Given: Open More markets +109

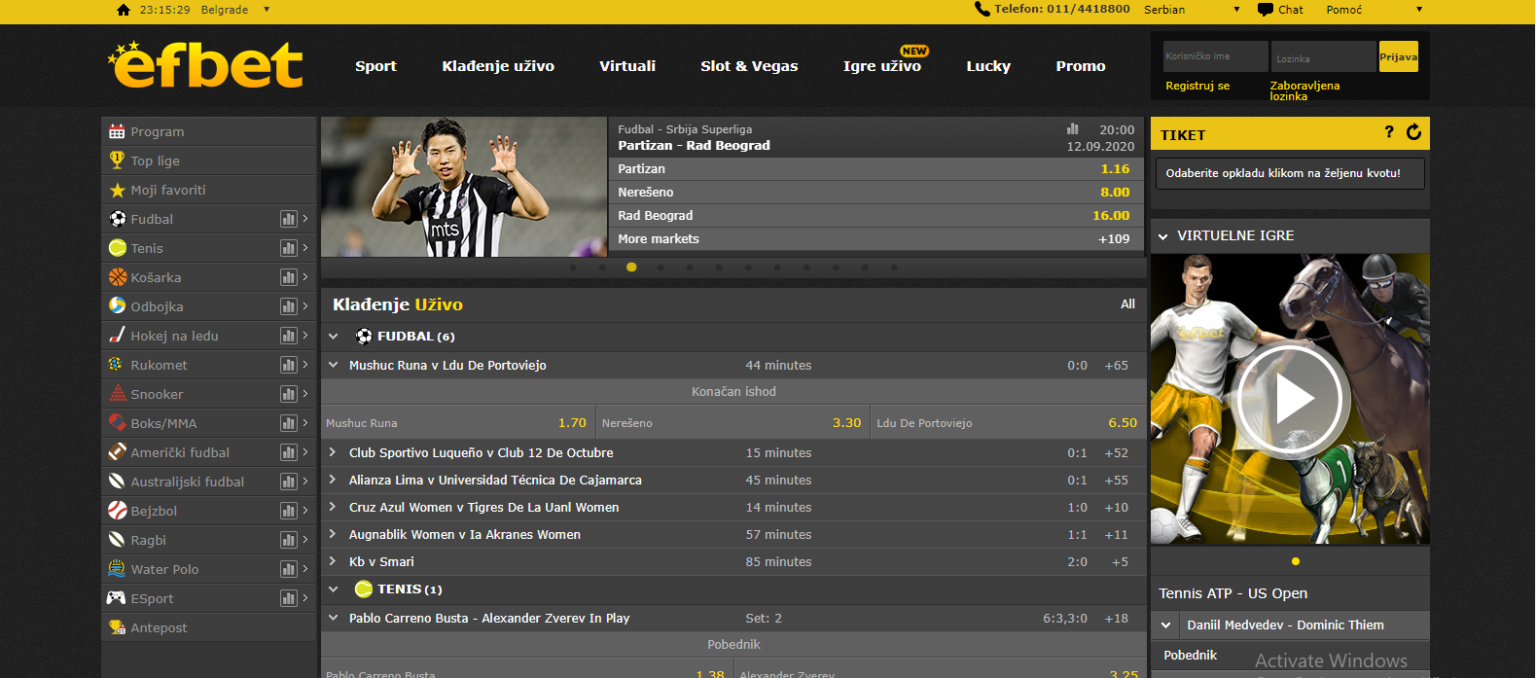Looking at the screenshot, I should [878, 239].
